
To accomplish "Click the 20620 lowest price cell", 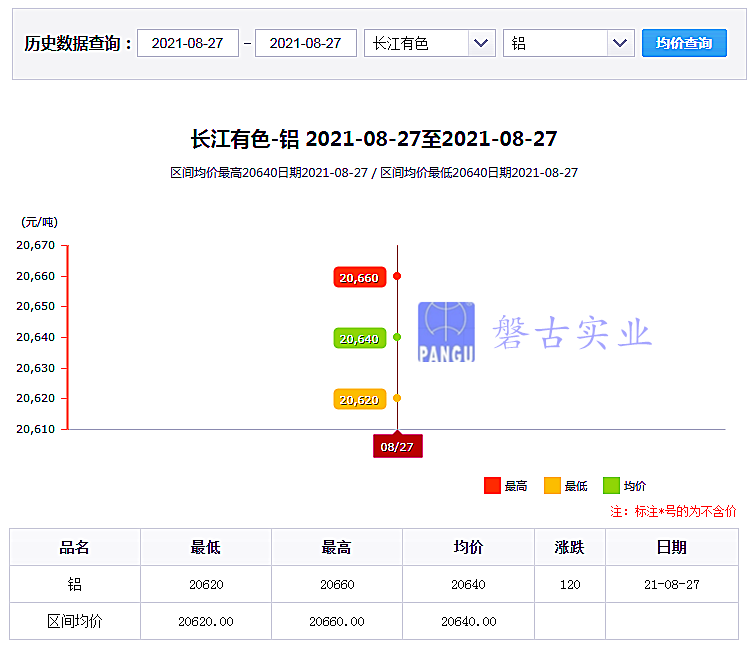I will pyautogui.click(x=206, y=584).
